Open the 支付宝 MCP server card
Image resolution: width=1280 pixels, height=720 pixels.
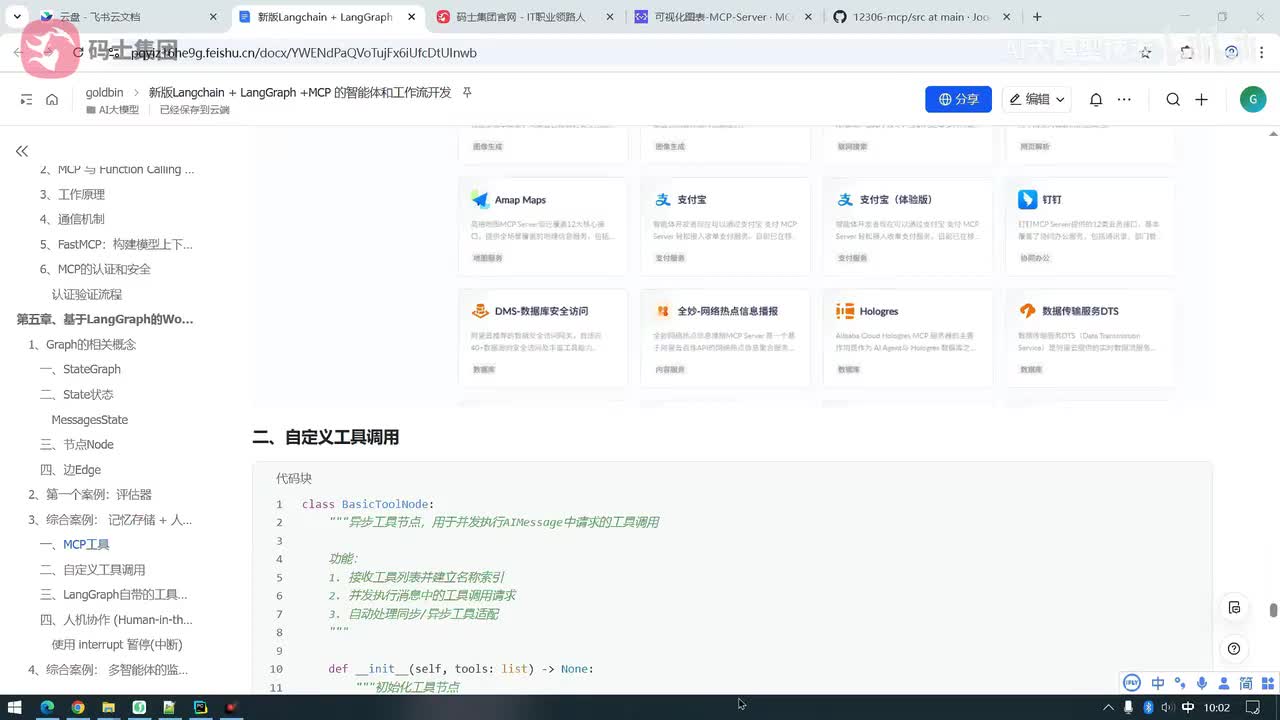pyautogui.click(x=725, y=226)
